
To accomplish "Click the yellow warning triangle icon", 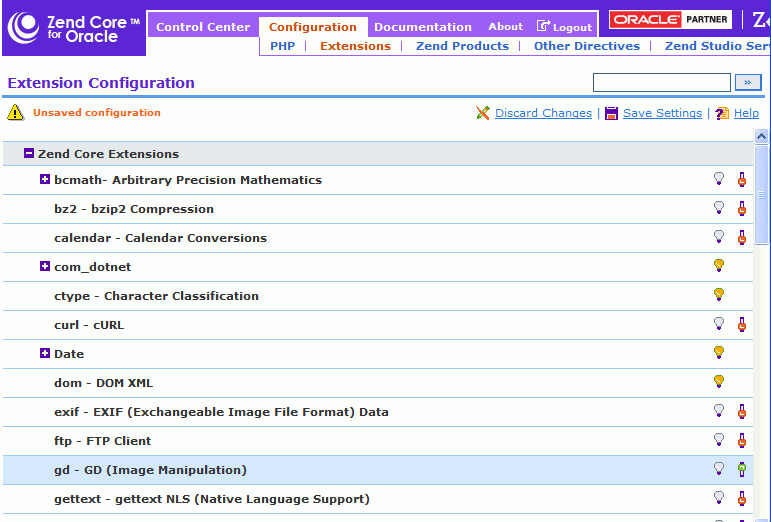I will [15, 113].
